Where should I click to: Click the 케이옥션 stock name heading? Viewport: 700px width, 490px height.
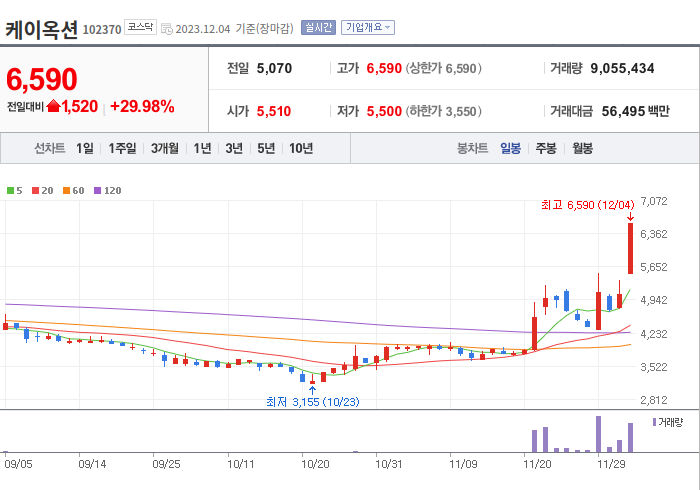pyautogui.click(x=42, y=30)
